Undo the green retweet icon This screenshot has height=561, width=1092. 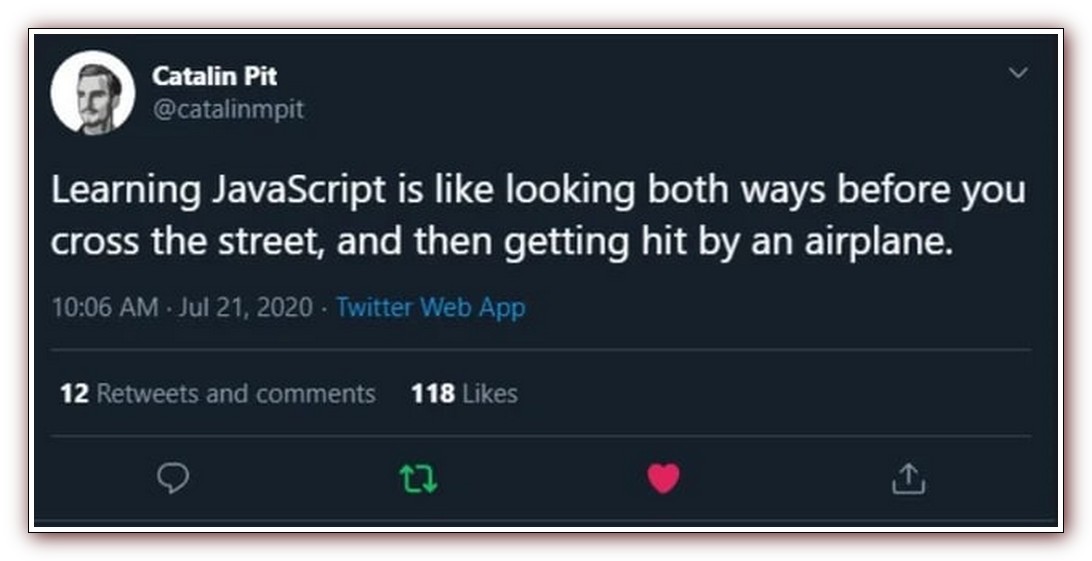tap(417, 480)
